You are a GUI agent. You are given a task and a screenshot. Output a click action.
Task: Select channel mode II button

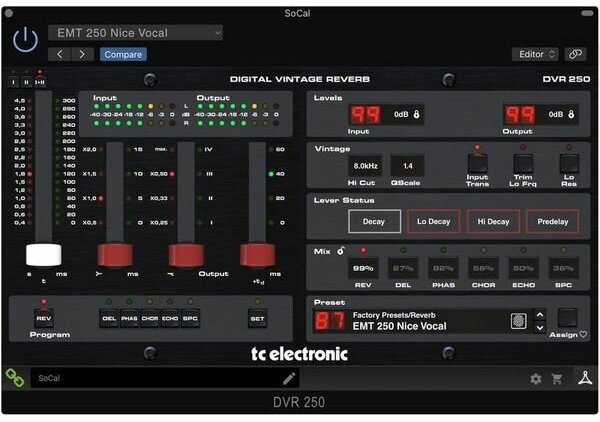click(x=26, y=82)
